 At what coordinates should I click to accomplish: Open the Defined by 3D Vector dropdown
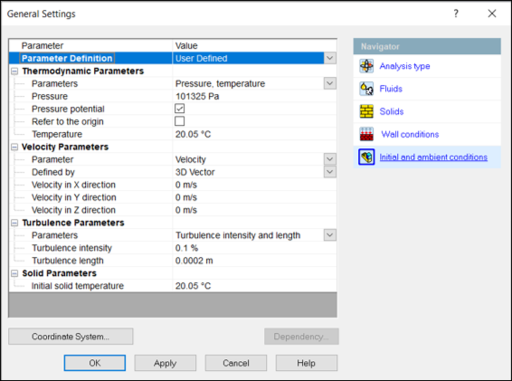(x=330, y=172)
